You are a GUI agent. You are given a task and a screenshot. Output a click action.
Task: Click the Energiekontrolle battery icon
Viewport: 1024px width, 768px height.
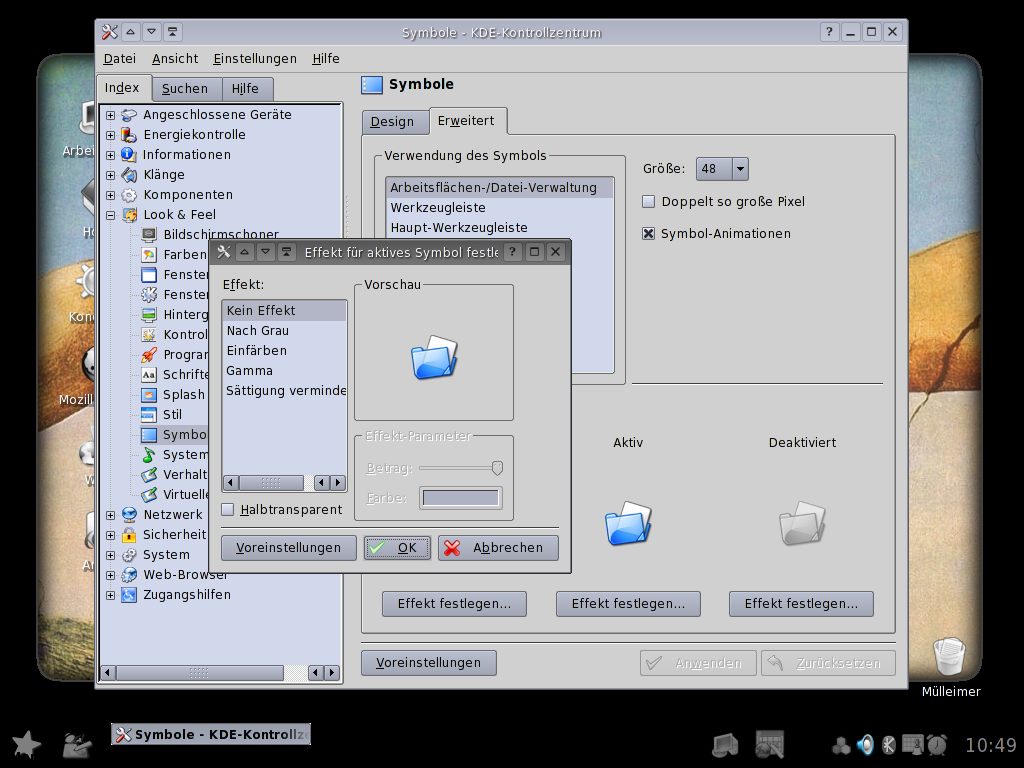[x=129, y=135]
